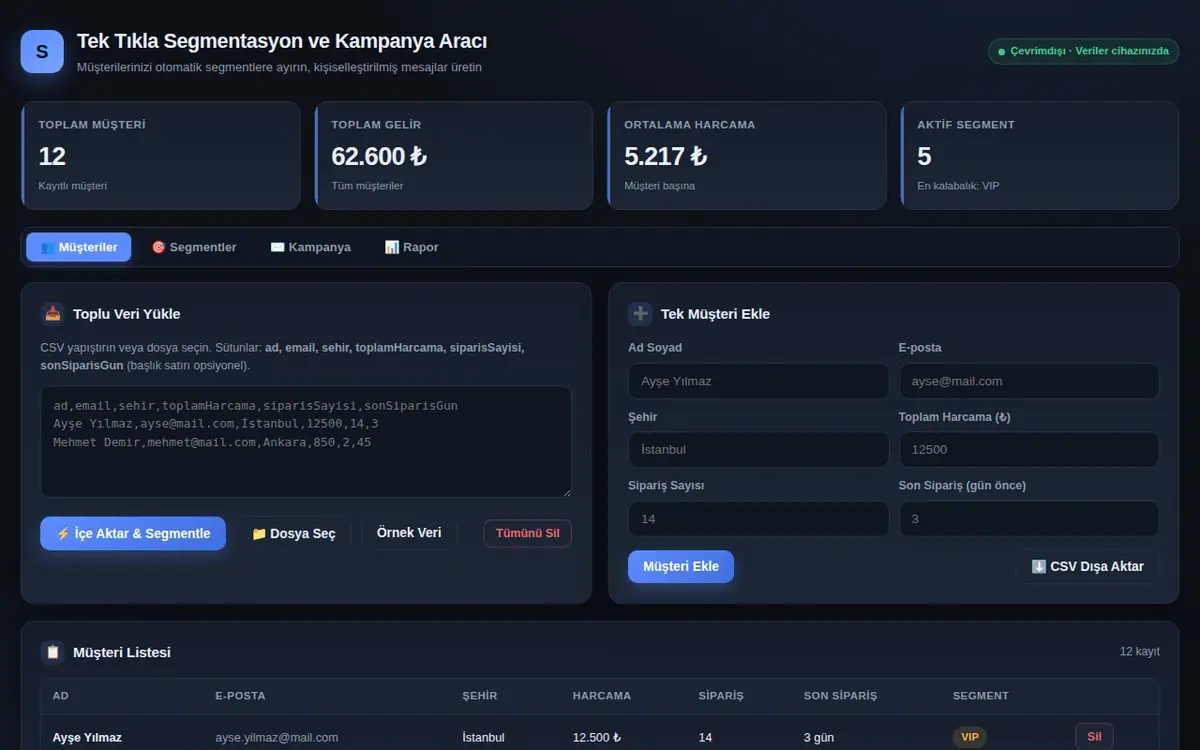Open the Kampanya tab

311,247
